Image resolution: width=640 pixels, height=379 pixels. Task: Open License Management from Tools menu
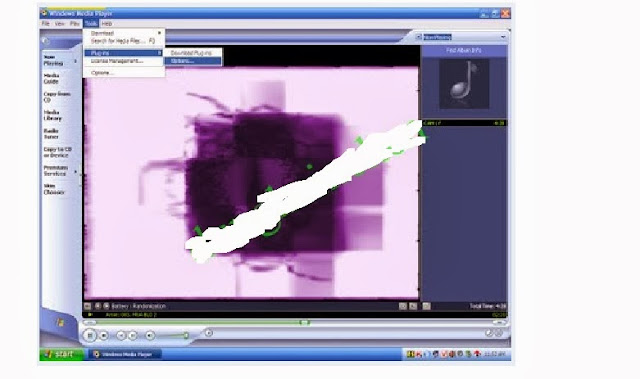[x=124, y=61]
